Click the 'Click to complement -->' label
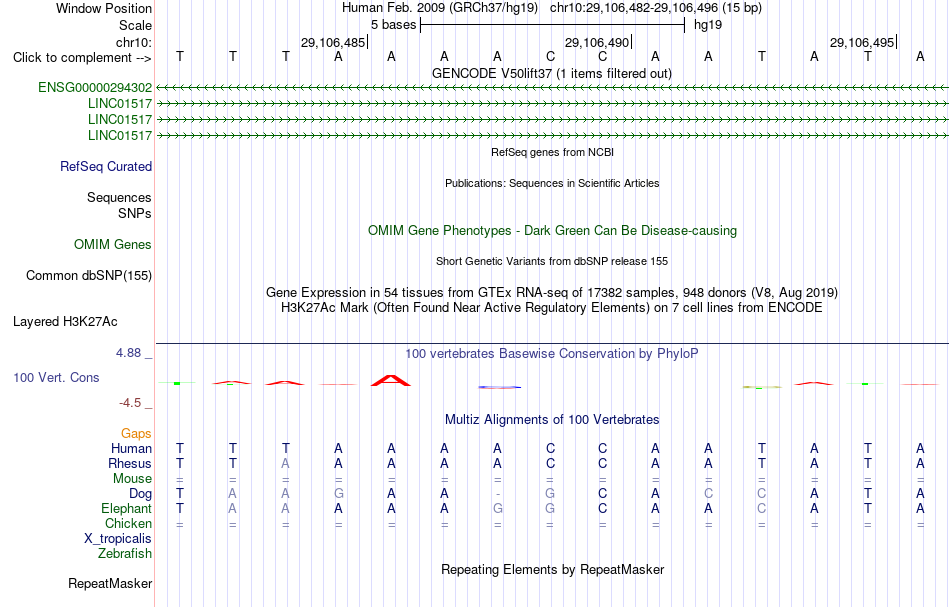The image size is (950, 607). (x=82, y=58)
